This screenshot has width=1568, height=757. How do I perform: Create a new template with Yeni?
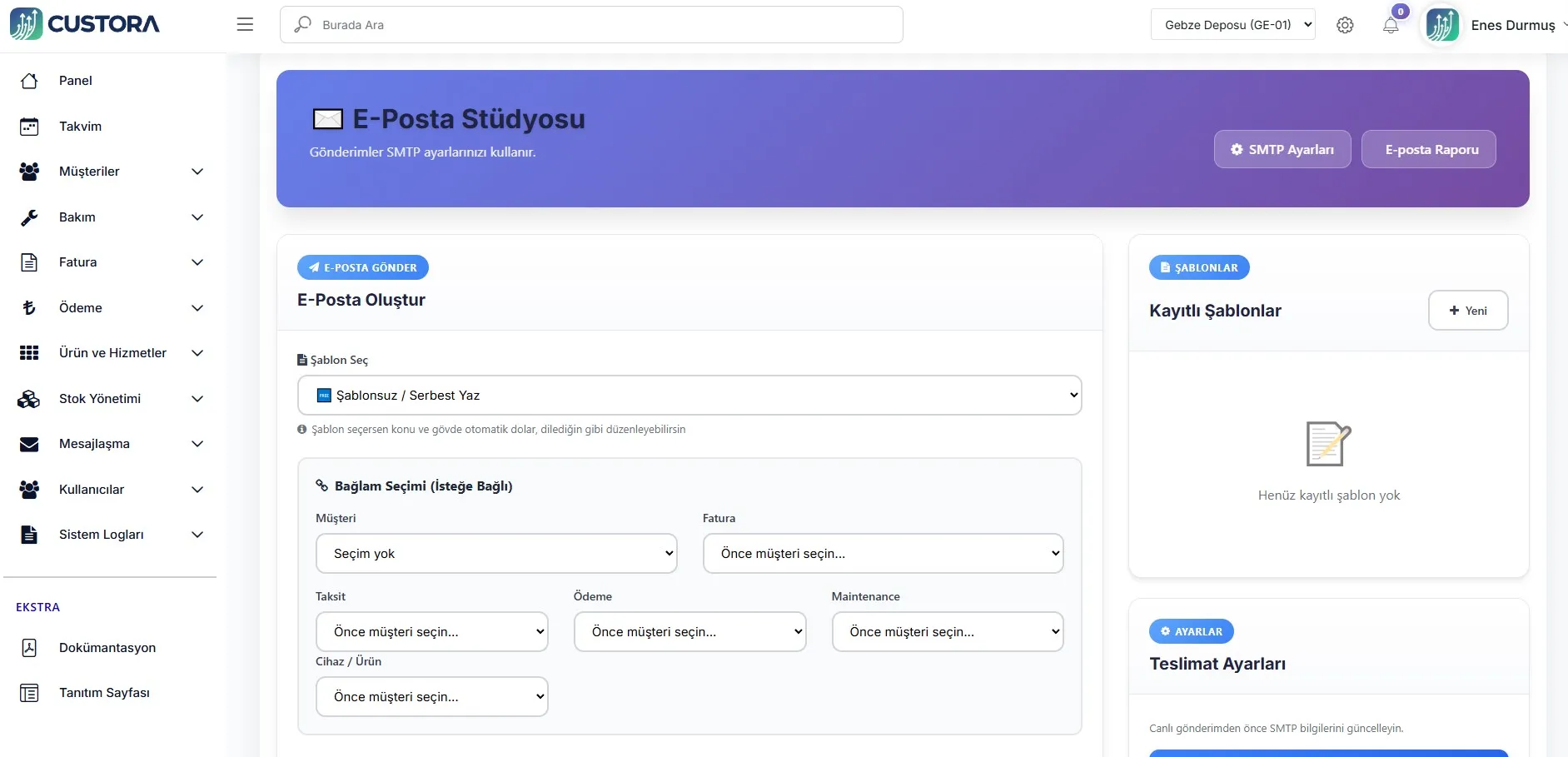click(1467, 311)
